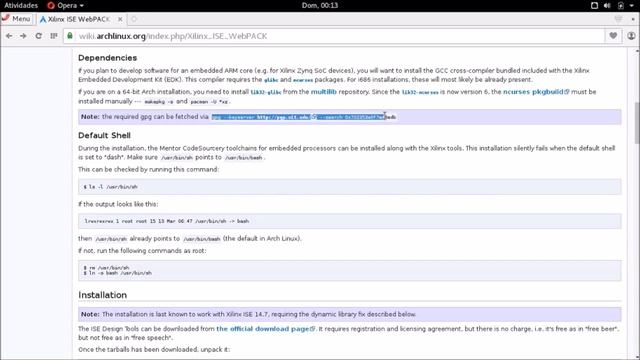Screen dimensions: 640x360
Task: Open the Atividades overview
Action: click(x=21, y=5)
